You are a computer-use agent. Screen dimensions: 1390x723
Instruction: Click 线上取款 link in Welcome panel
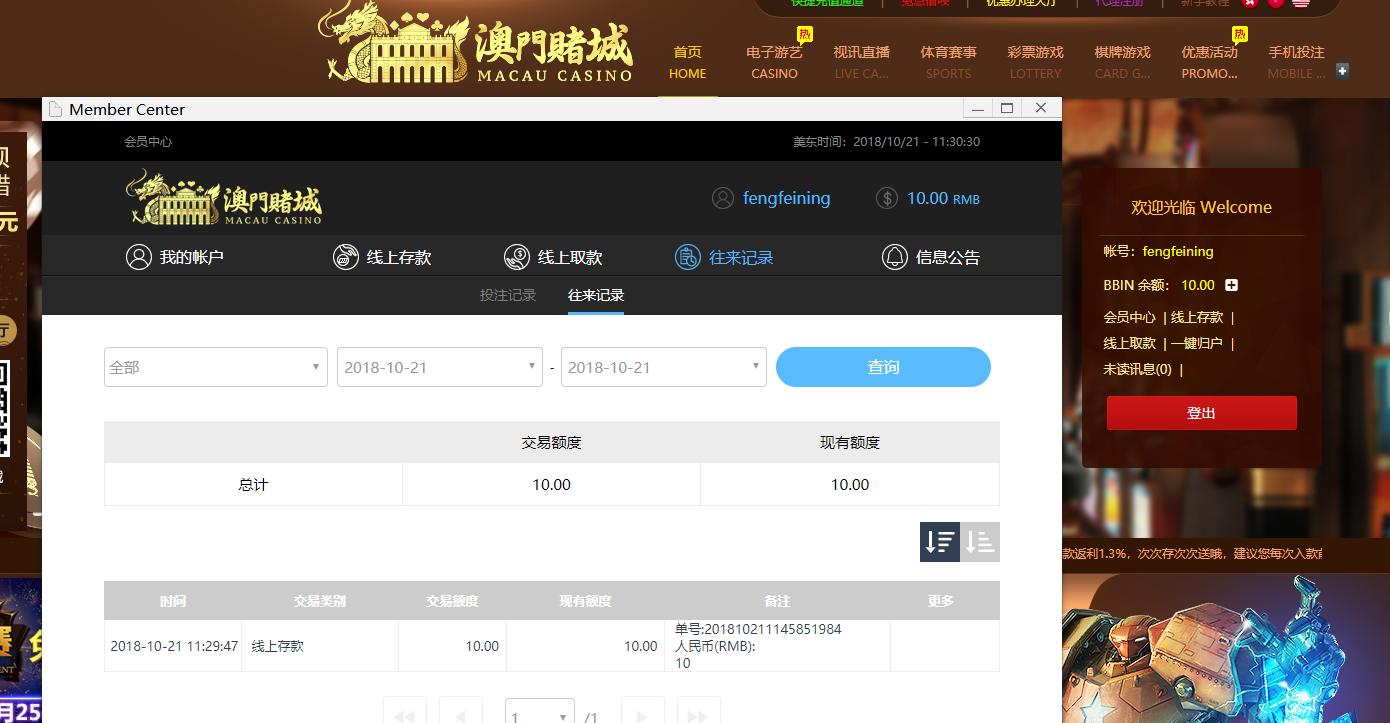tap(1129, 343)
